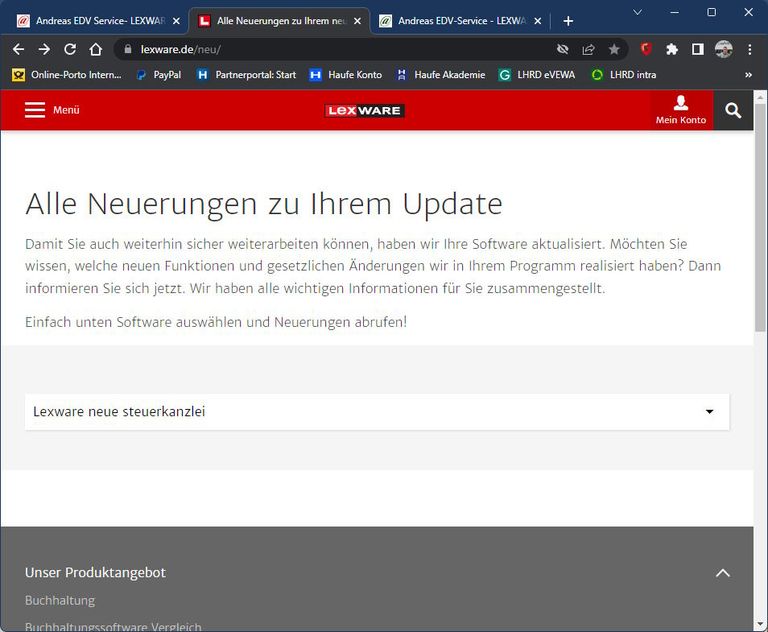This screenshot has width=768, height=632.
Task: Click the padlock site info icon
Action: 128,49
